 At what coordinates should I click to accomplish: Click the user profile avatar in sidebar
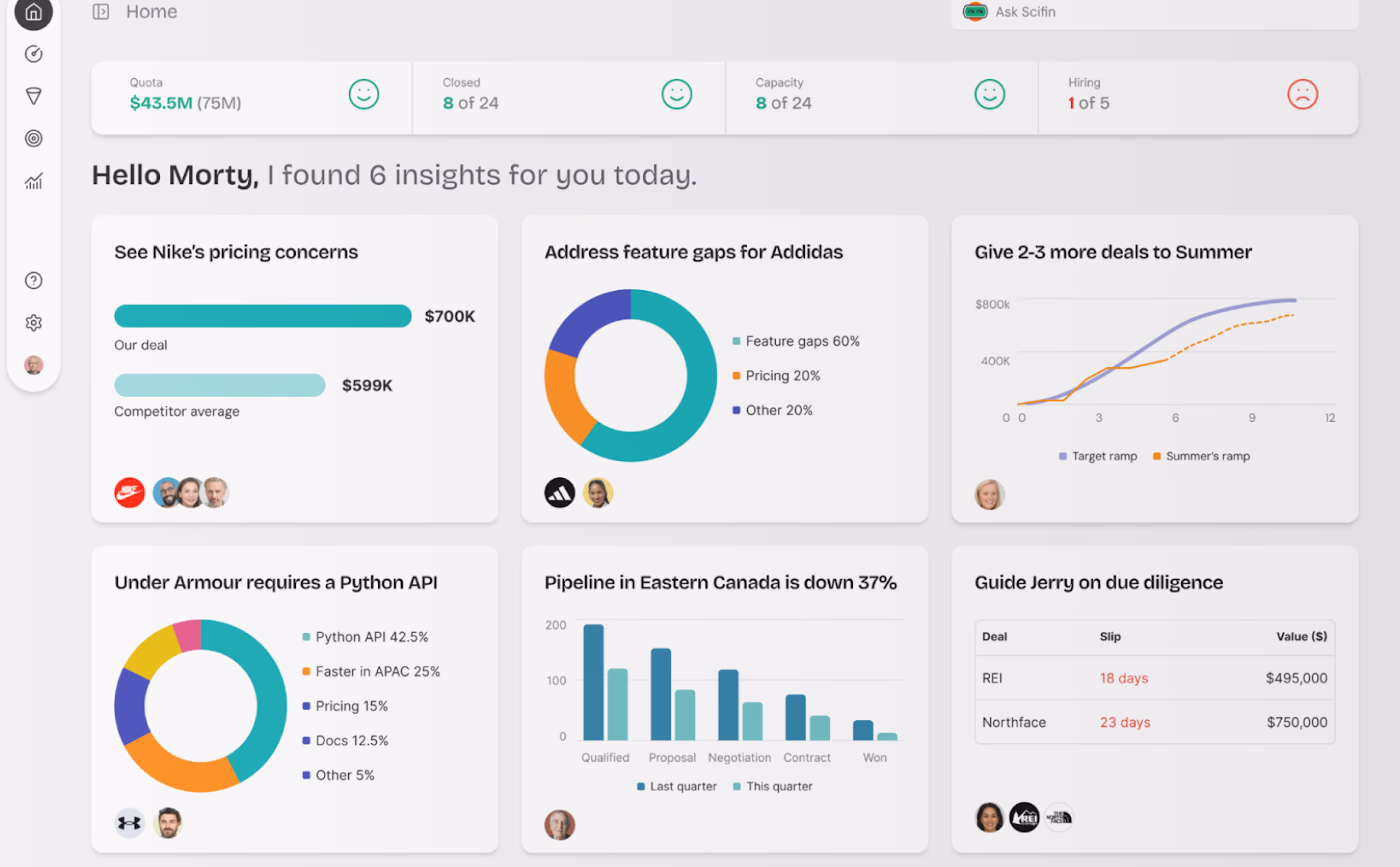coord(33,365)
